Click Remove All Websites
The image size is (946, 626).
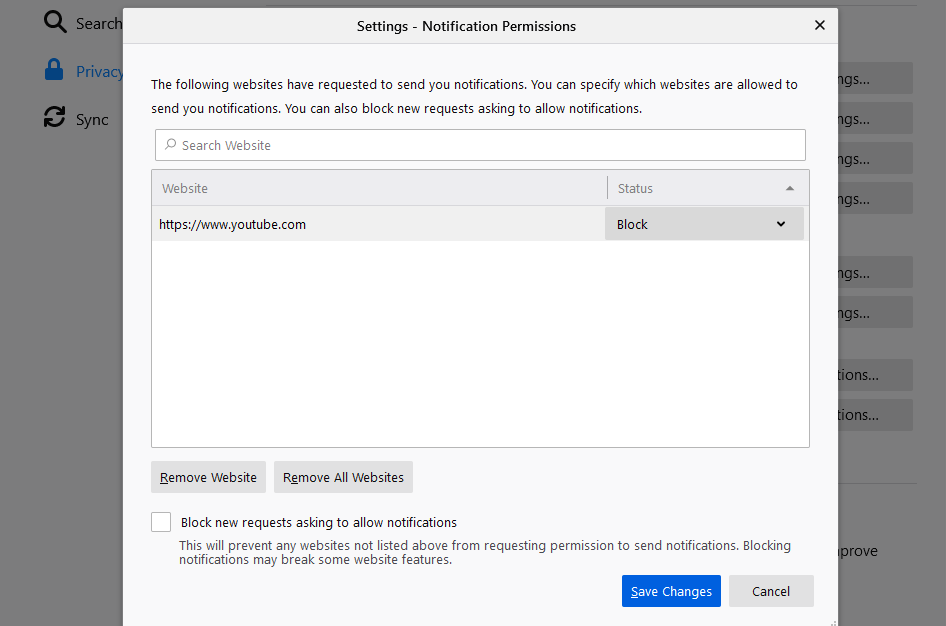[x=343, y=477]
